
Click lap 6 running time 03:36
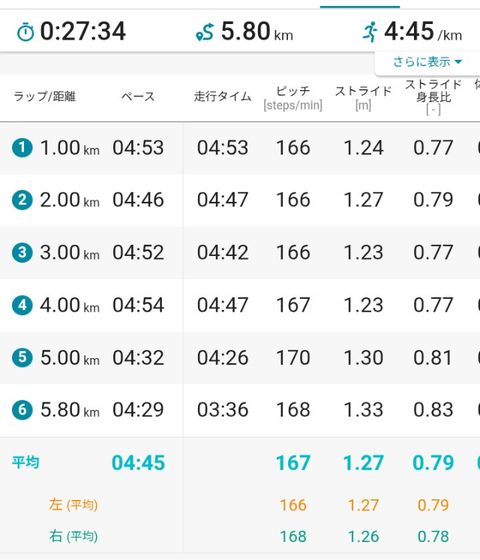click(222, 410)
